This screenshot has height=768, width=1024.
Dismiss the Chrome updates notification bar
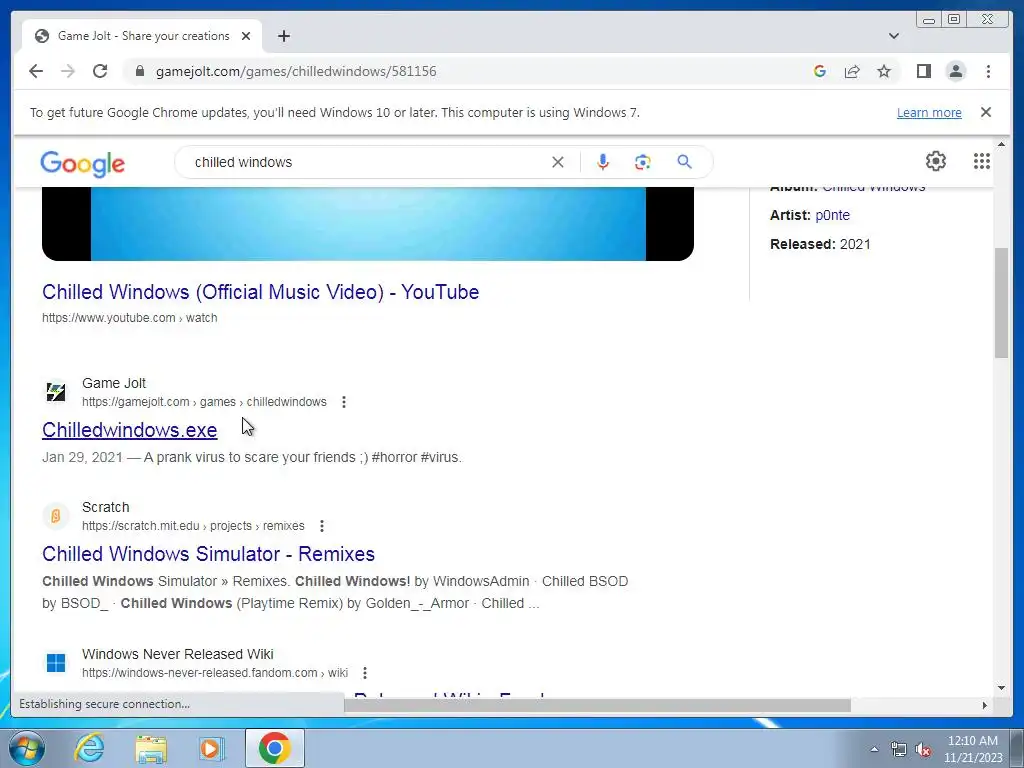985,112
